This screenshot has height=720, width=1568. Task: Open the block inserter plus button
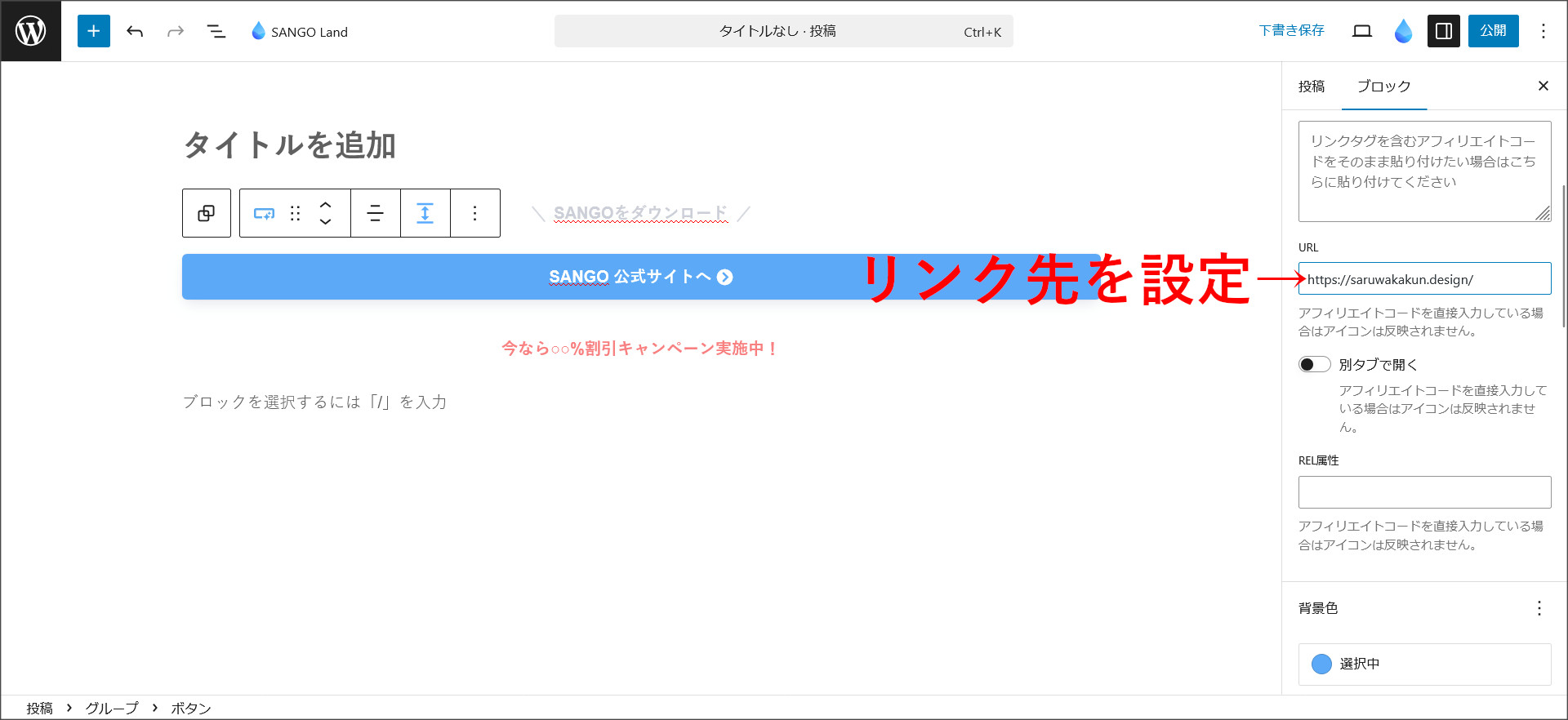(x=94, y=31)
